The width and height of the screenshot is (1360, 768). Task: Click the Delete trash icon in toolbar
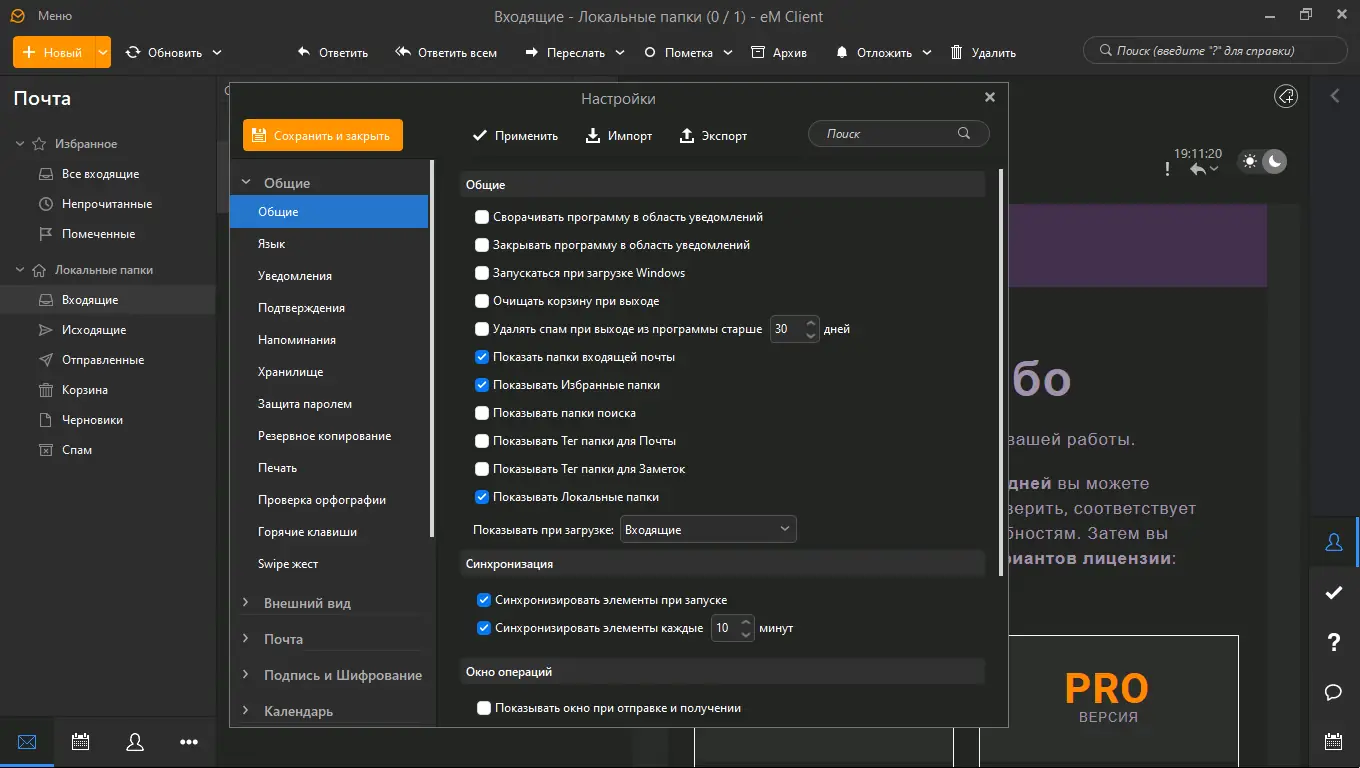pyautogui.click(x=957, y=52)
